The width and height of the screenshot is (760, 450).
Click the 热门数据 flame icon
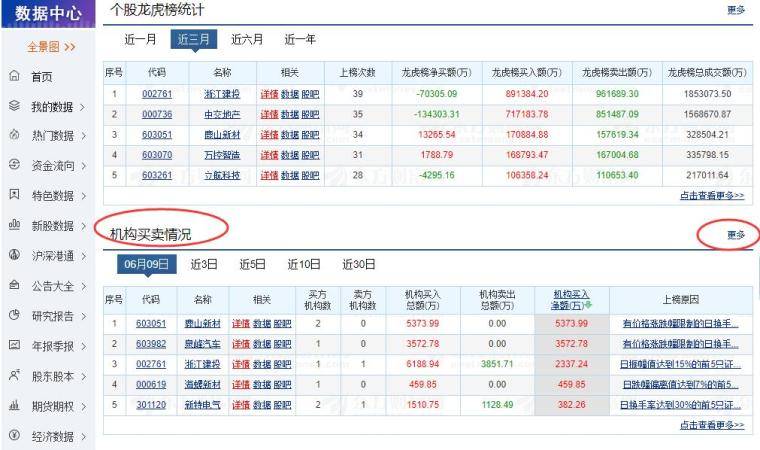15,135
